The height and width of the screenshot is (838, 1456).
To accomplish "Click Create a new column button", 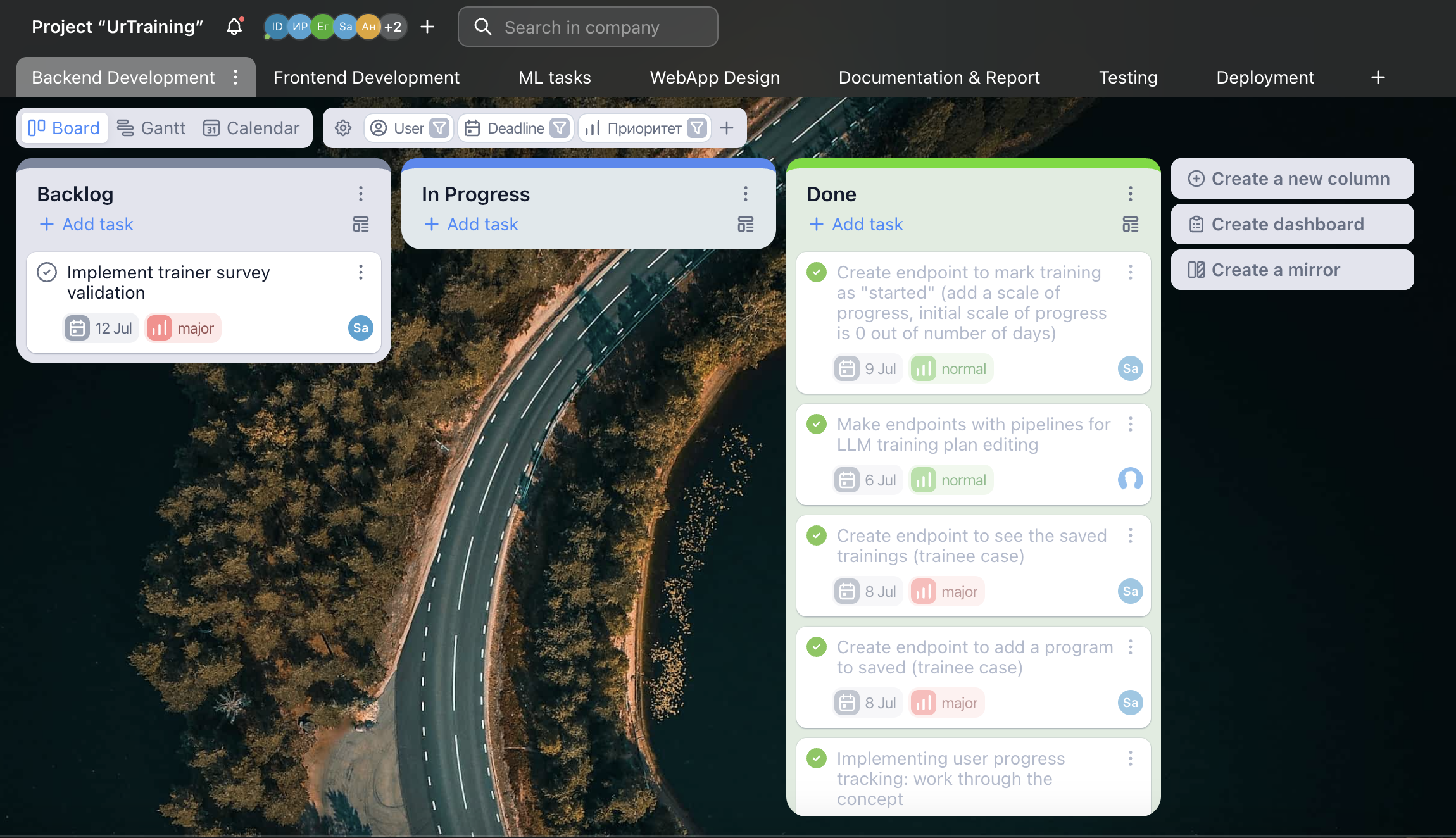I will click(x=1291, y=179).
